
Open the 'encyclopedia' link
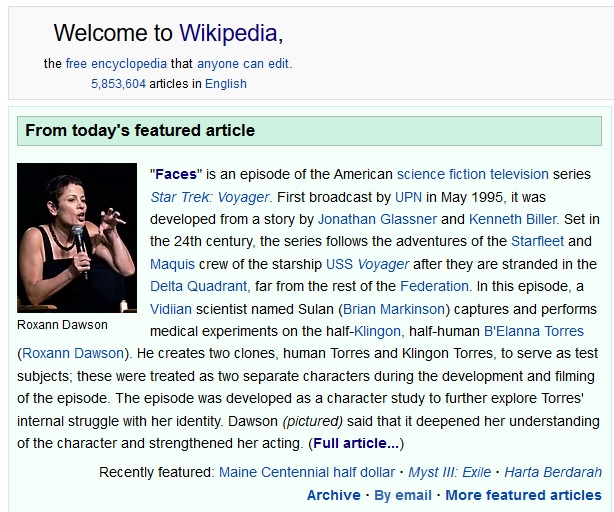[129, 64]
